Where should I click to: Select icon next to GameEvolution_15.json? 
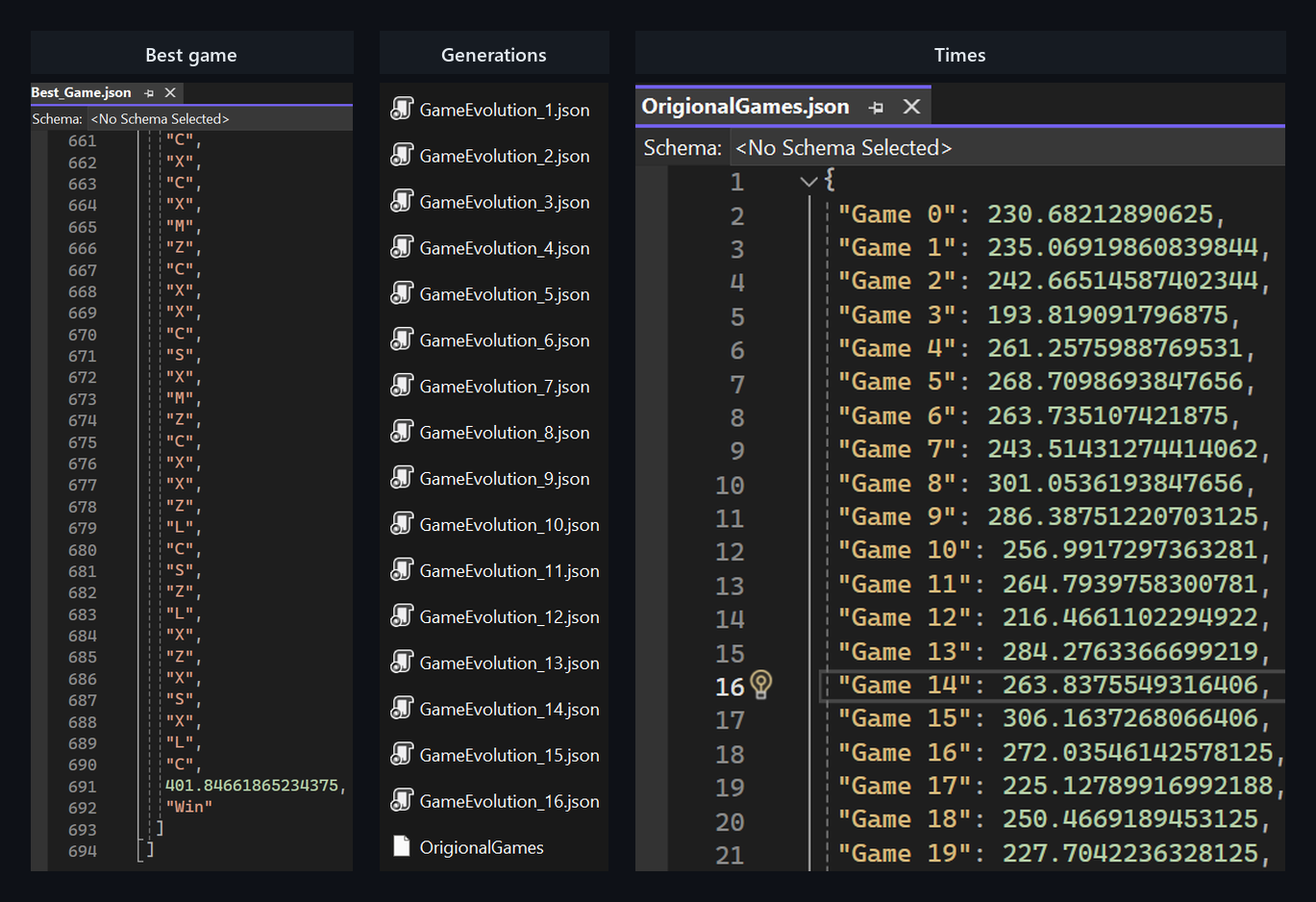tap(402, 755)
